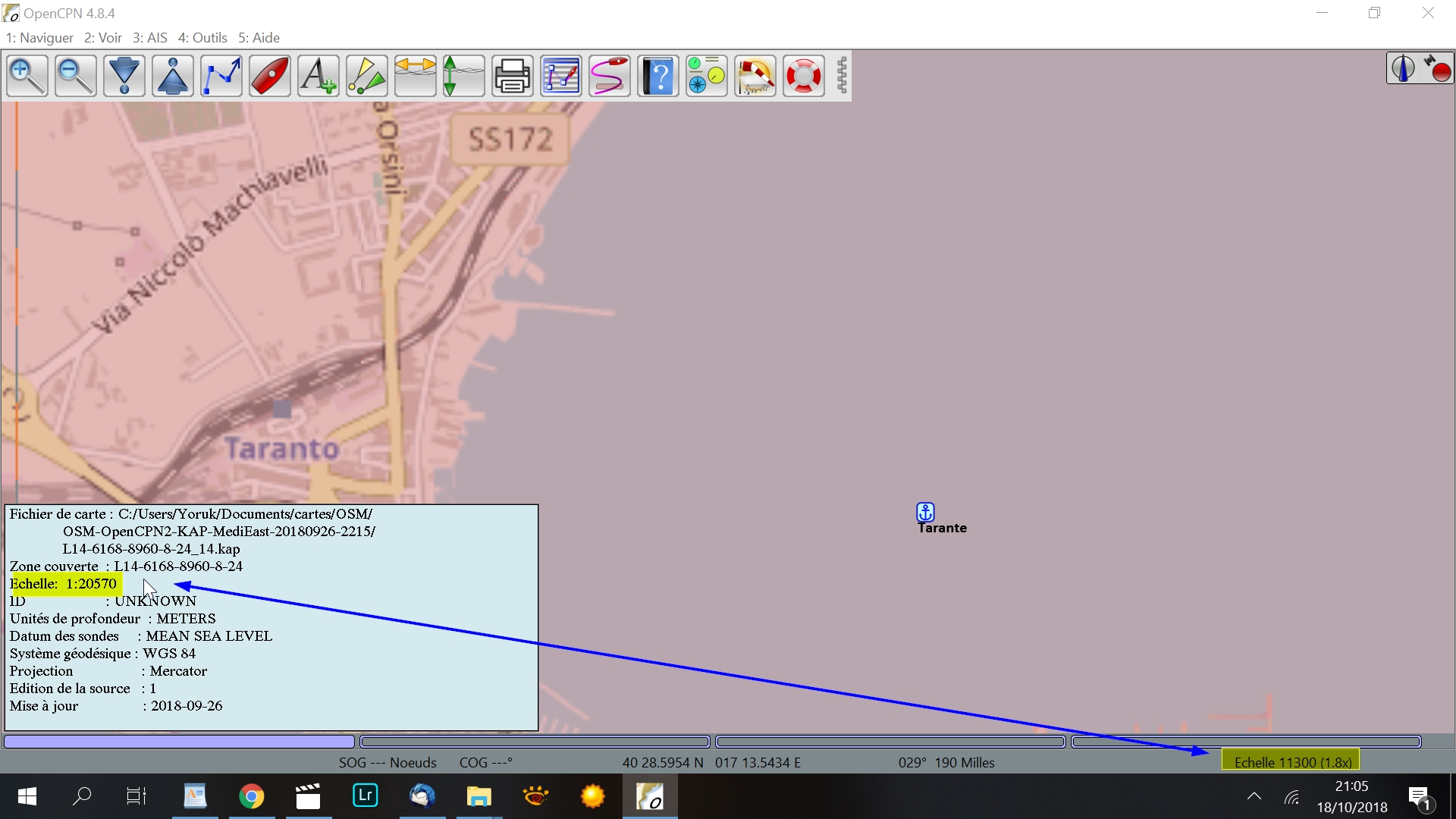
Task: Select the first highlighted chart bar
Action: point(180,742)
